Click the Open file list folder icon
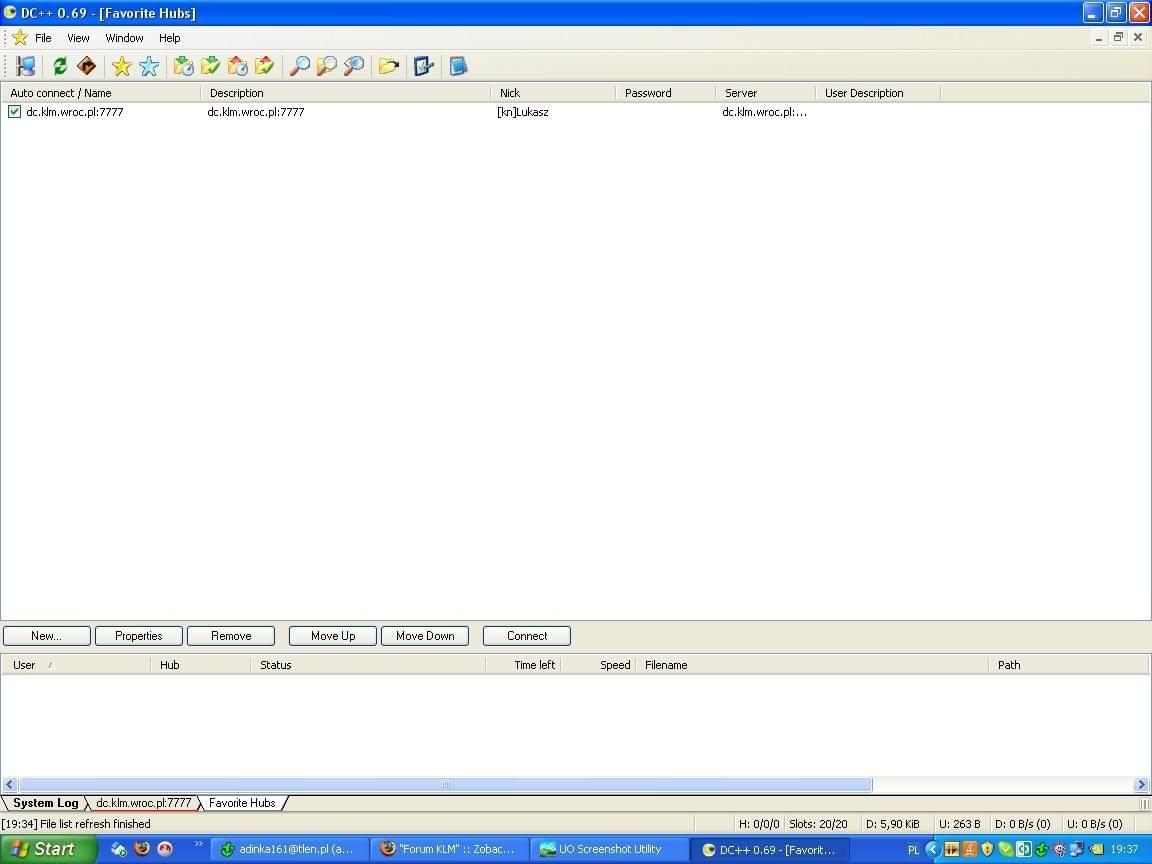 pos(389,66)
